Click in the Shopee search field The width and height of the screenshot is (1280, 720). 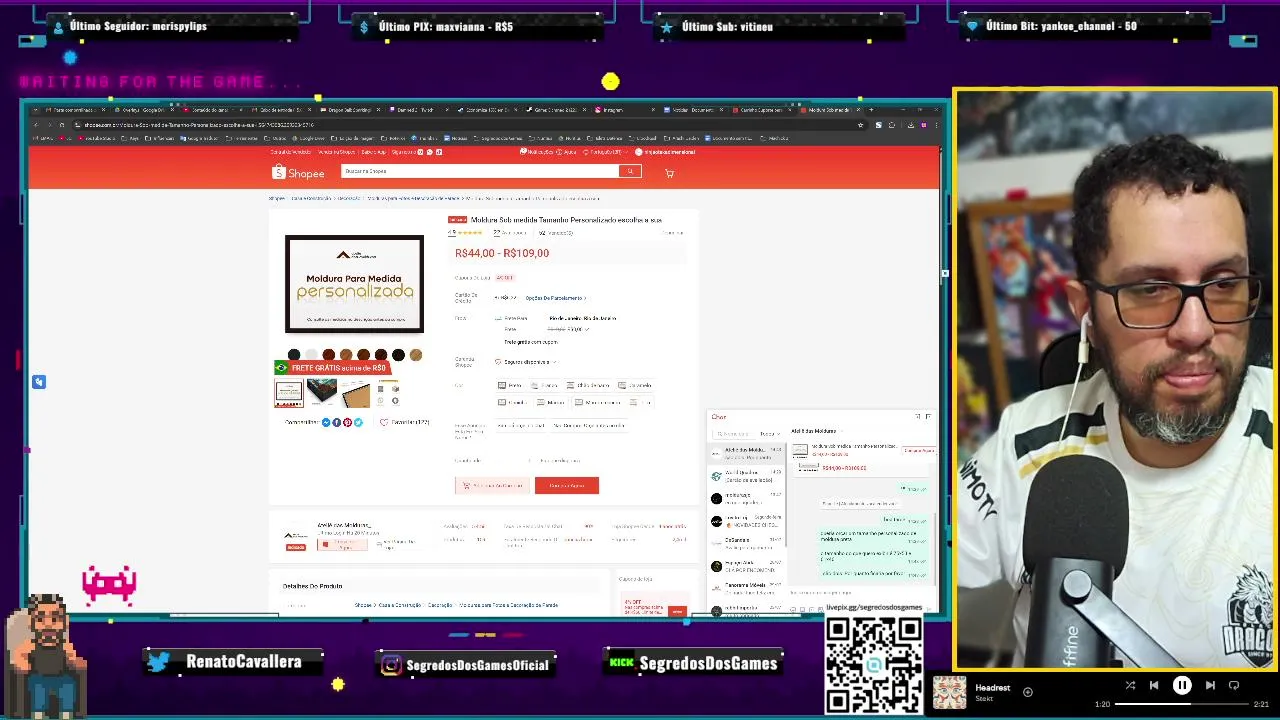point(480,171)
